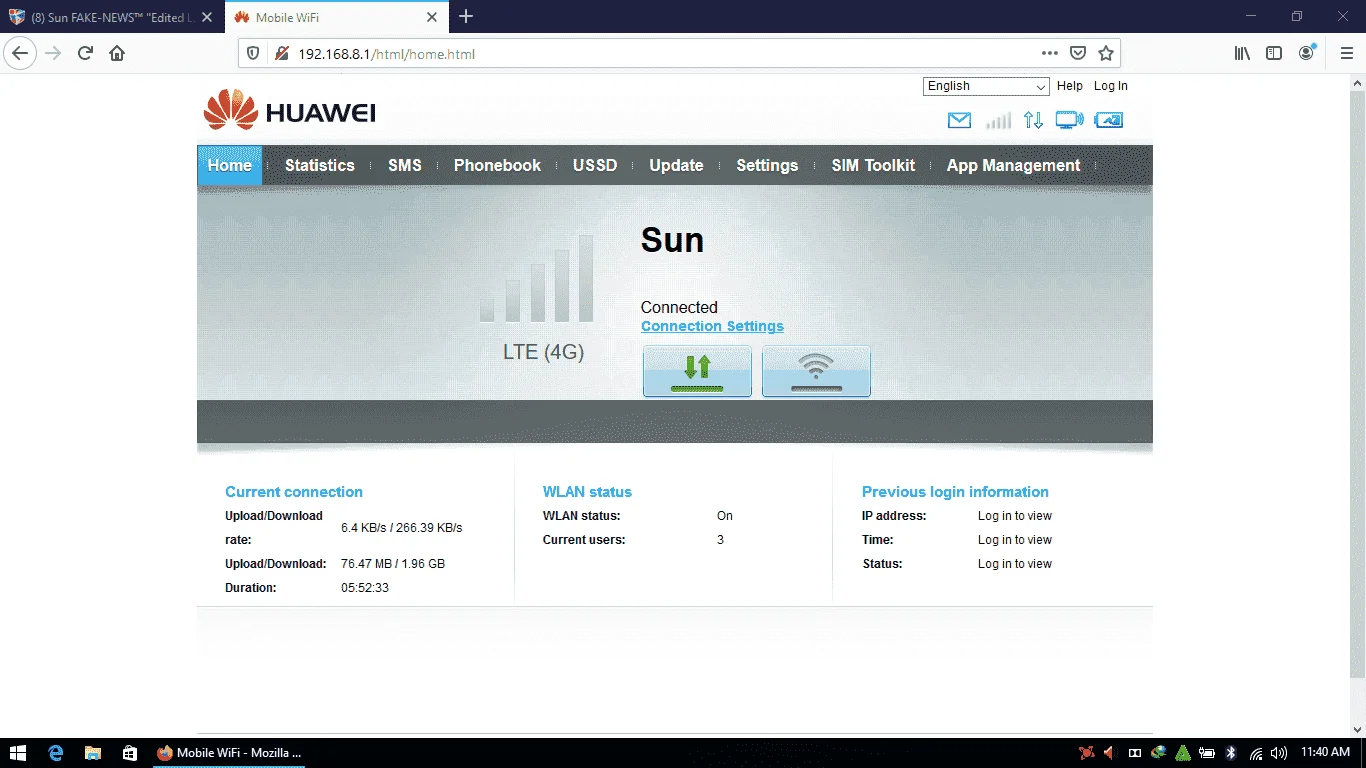
Task: Click the Save to Pocket icon
Action: point(1078,53)
